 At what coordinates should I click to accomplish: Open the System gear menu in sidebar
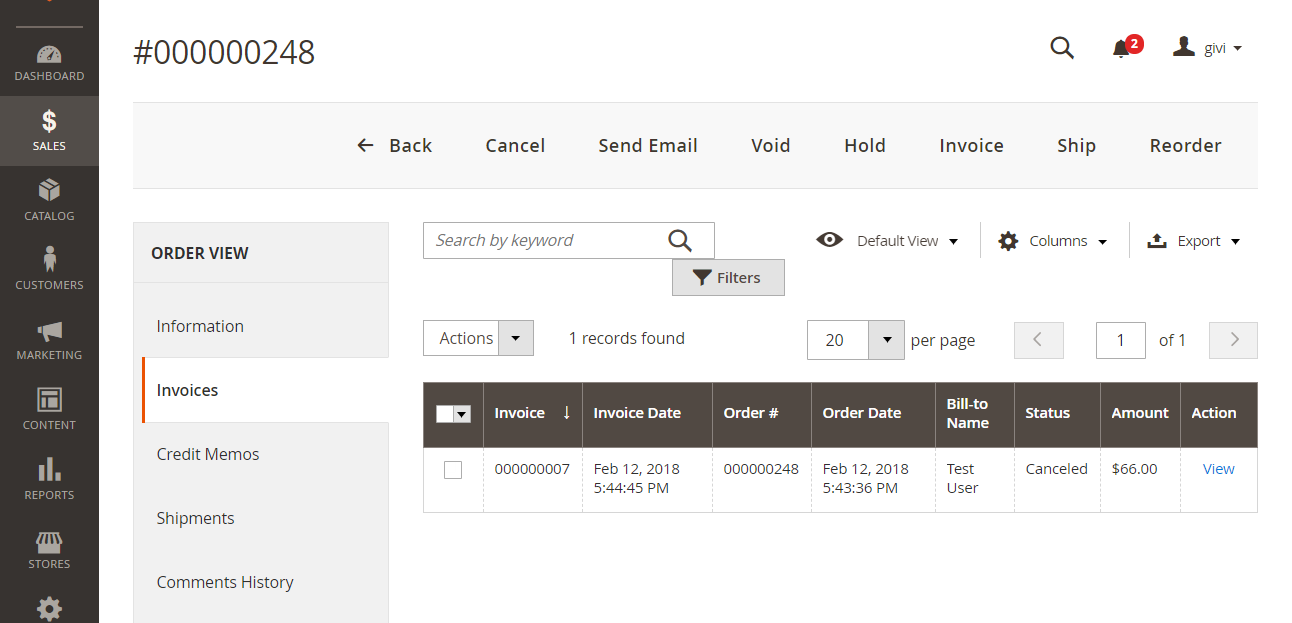tap(49, 607)
